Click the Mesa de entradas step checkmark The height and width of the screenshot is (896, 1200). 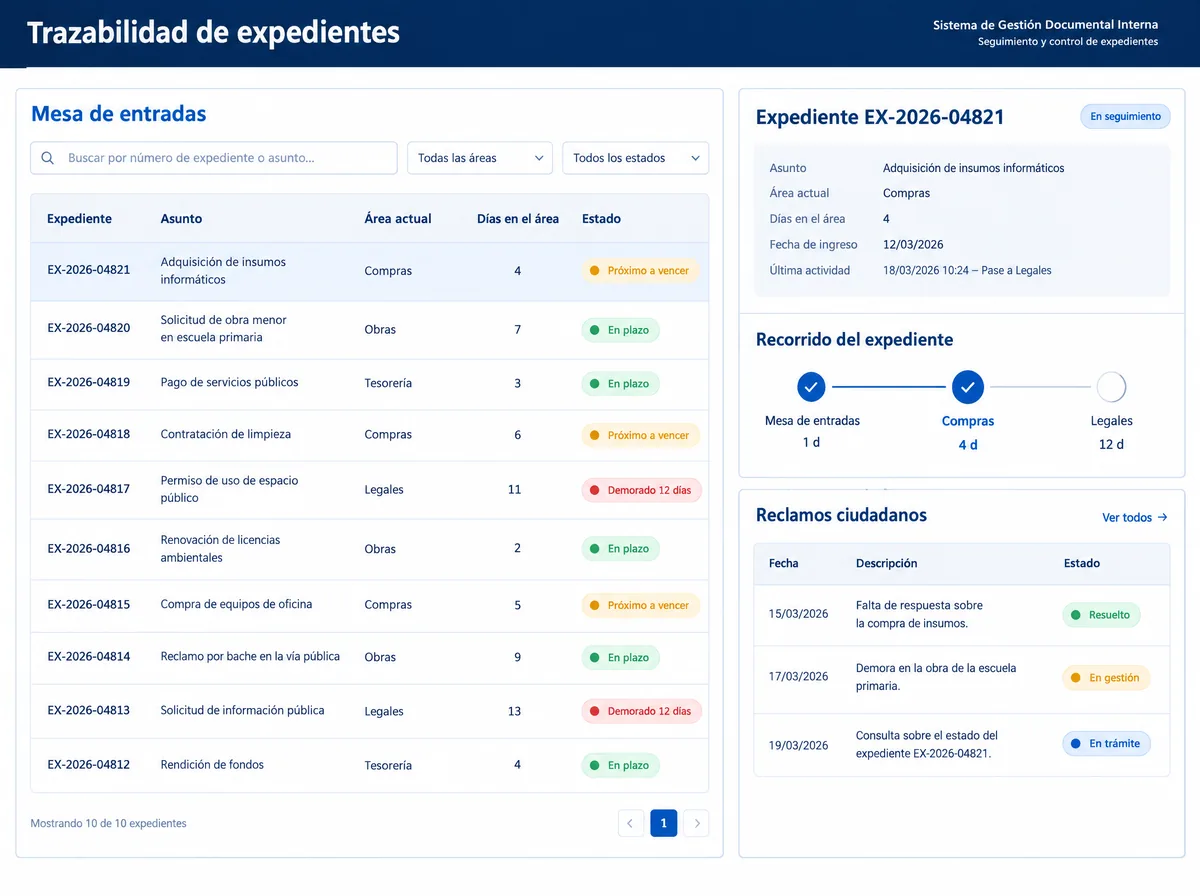(x=811, y=386)
